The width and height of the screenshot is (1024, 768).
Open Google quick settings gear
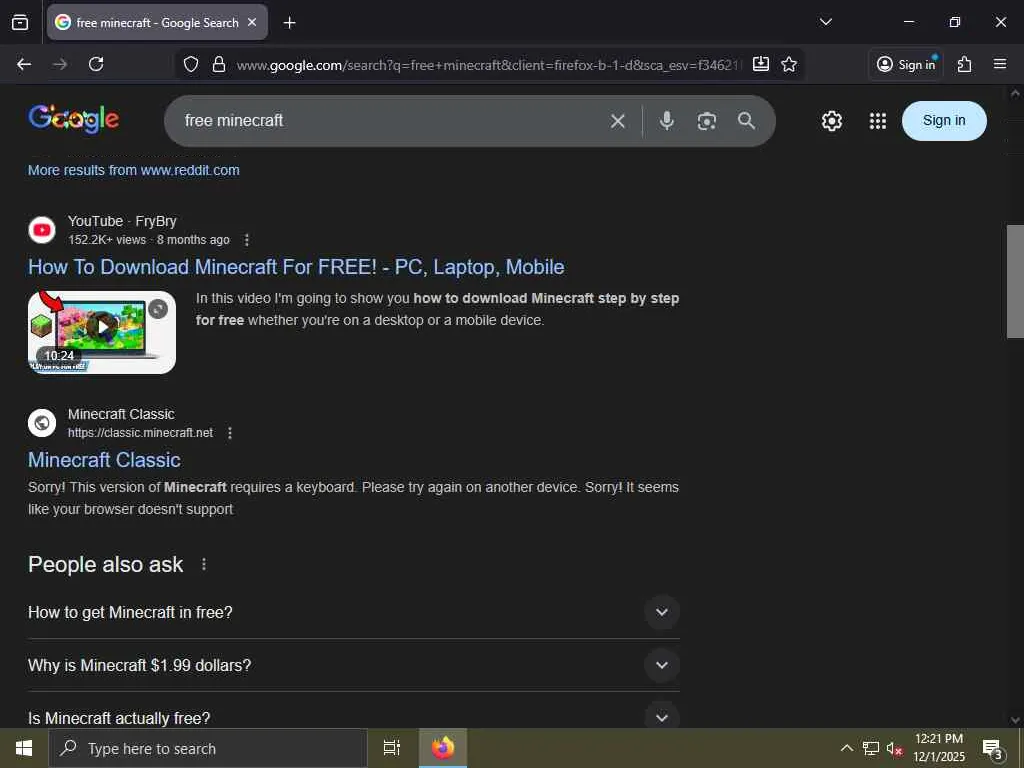831,121
